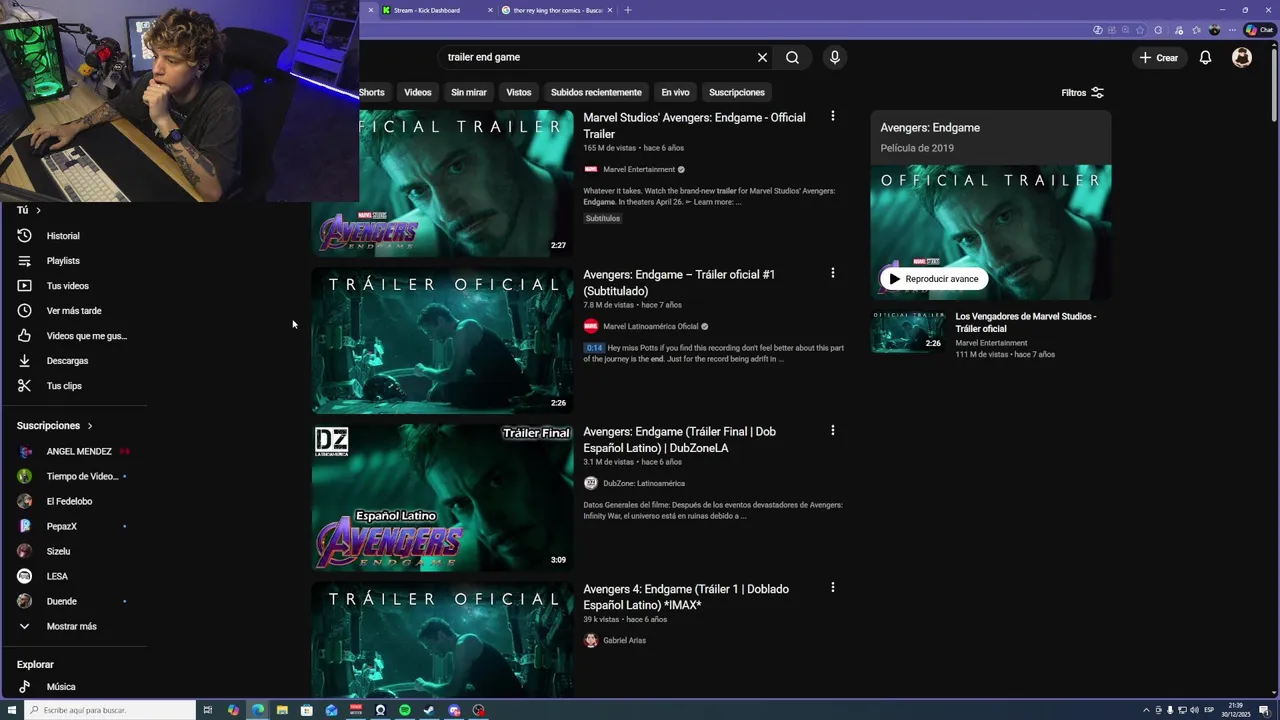Jump to 0:14 timestamp in Tráiler oficial #1
Screen dimensions: 1280x720
(x=594, y=348)
